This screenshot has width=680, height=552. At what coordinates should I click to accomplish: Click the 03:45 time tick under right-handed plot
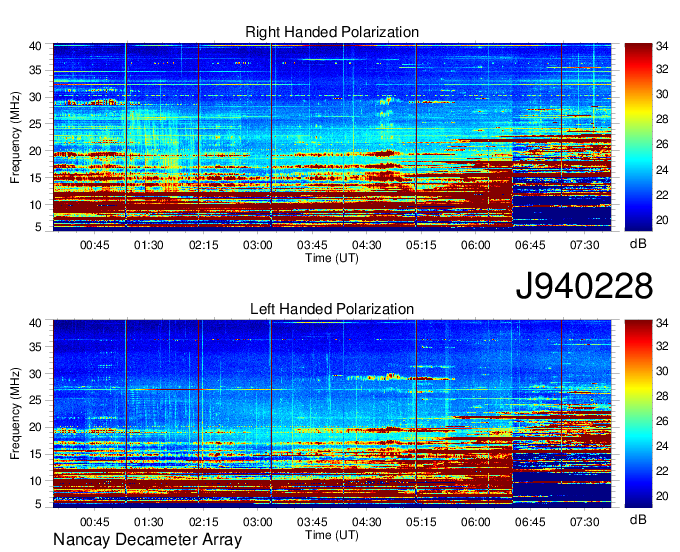click(x=312, y=245)
